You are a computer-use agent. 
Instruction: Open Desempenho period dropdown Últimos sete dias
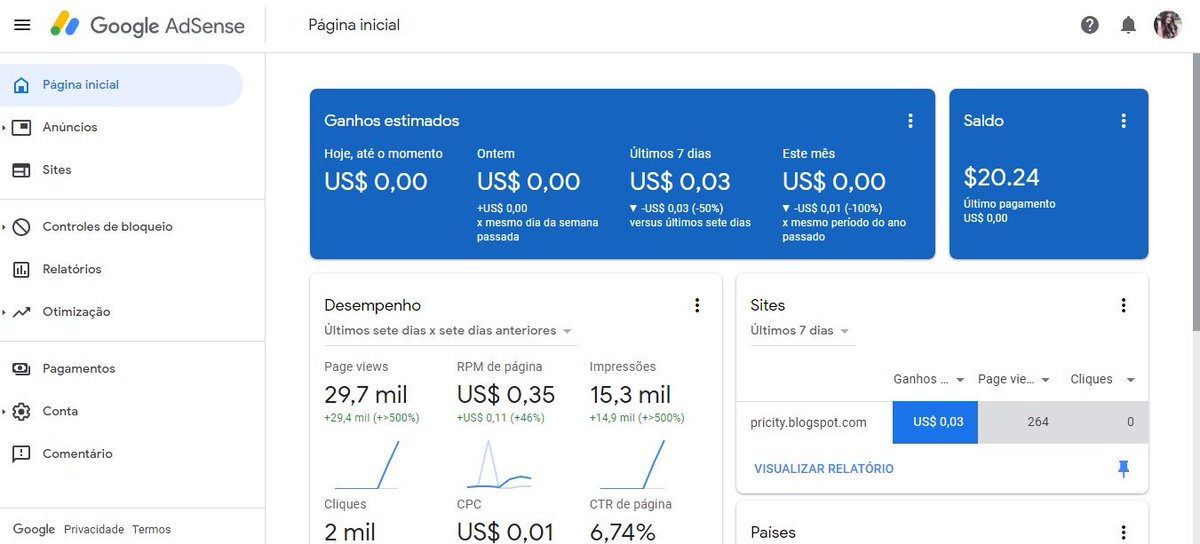[448, 331]
